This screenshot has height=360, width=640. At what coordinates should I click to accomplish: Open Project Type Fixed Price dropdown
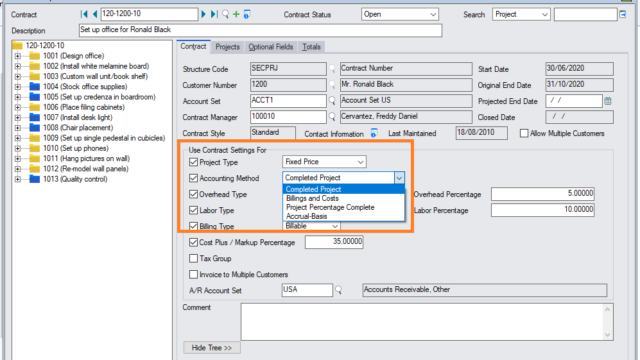pyautogui.click(x=360, y=162)
